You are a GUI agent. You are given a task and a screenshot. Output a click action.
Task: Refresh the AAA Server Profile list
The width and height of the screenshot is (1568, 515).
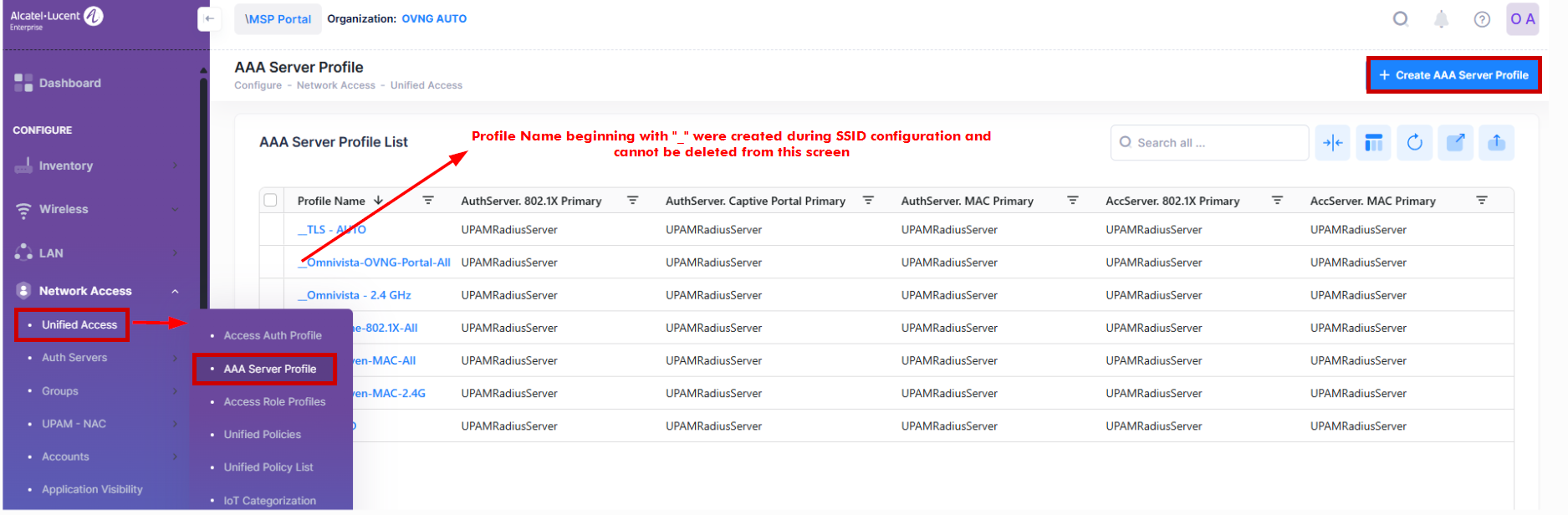(x=1414, y=143)
